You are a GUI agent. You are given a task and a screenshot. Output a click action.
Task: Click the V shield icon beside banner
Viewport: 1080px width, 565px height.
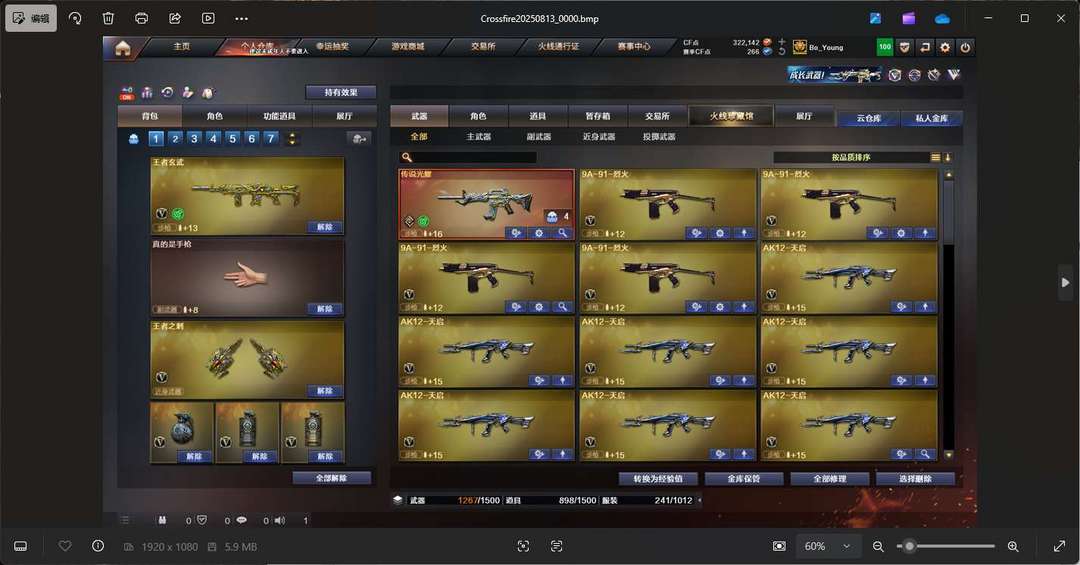[x=895, y=75]
